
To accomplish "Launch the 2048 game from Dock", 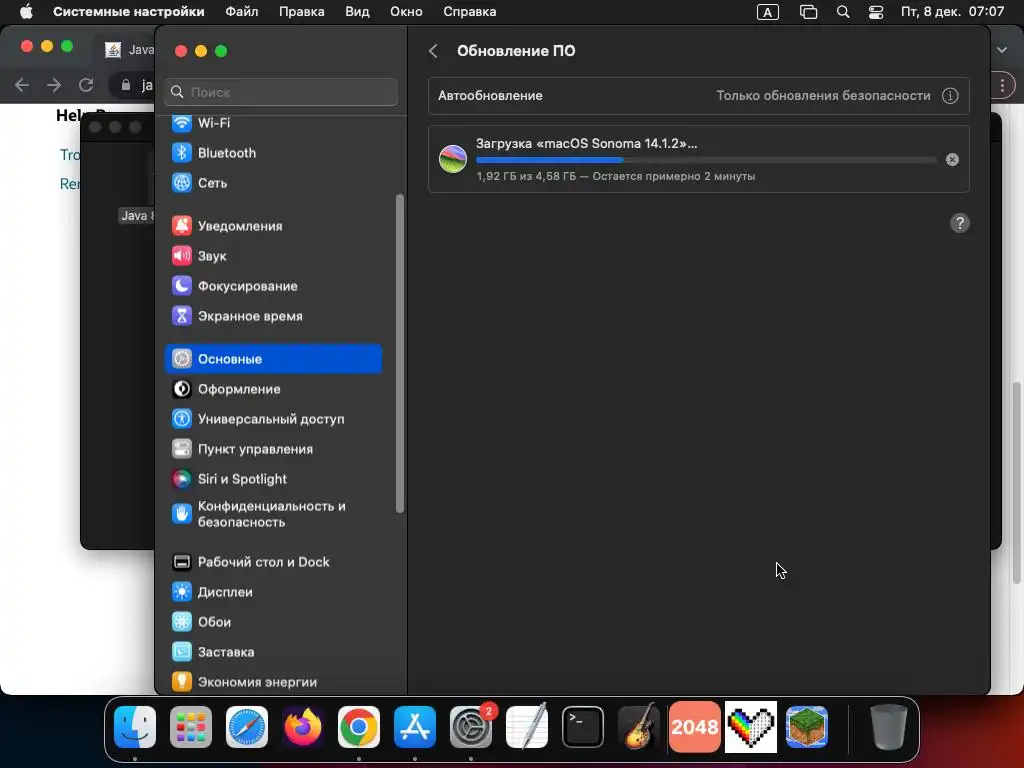I will coord(695,727).
